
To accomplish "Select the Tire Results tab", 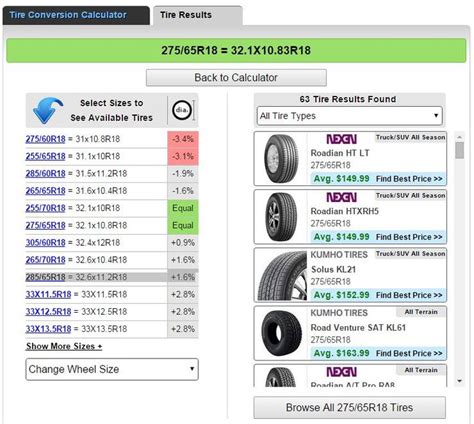I will (198, 15).
